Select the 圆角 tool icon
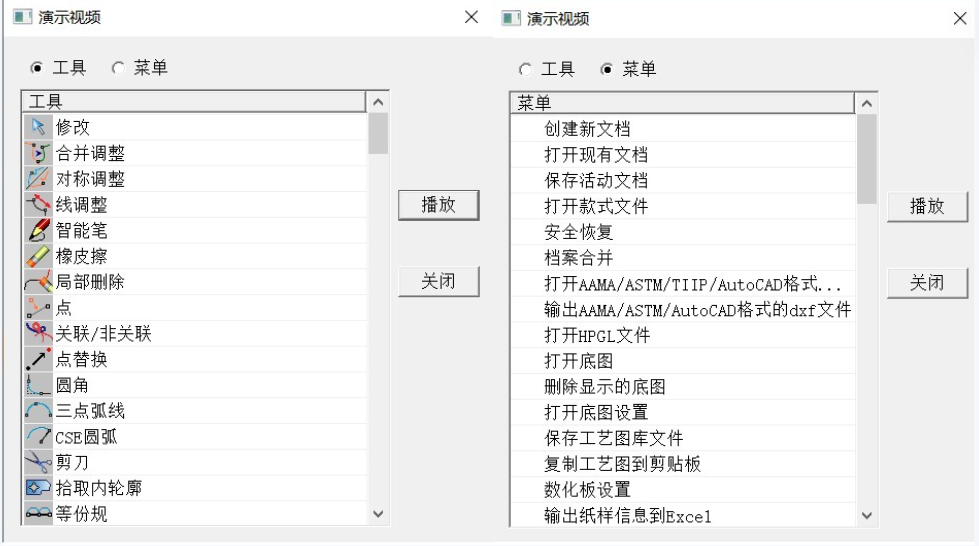Viewport: 979px width, 546px height. [x=38, y=385]
